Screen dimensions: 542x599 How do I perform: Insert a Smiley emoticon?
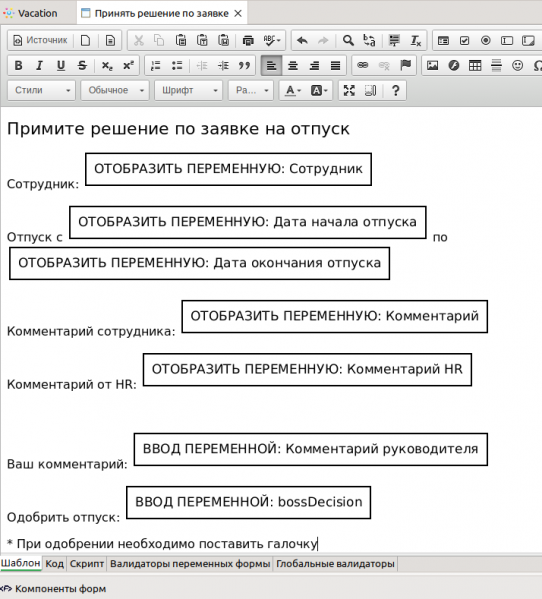(x=518, y=65)
